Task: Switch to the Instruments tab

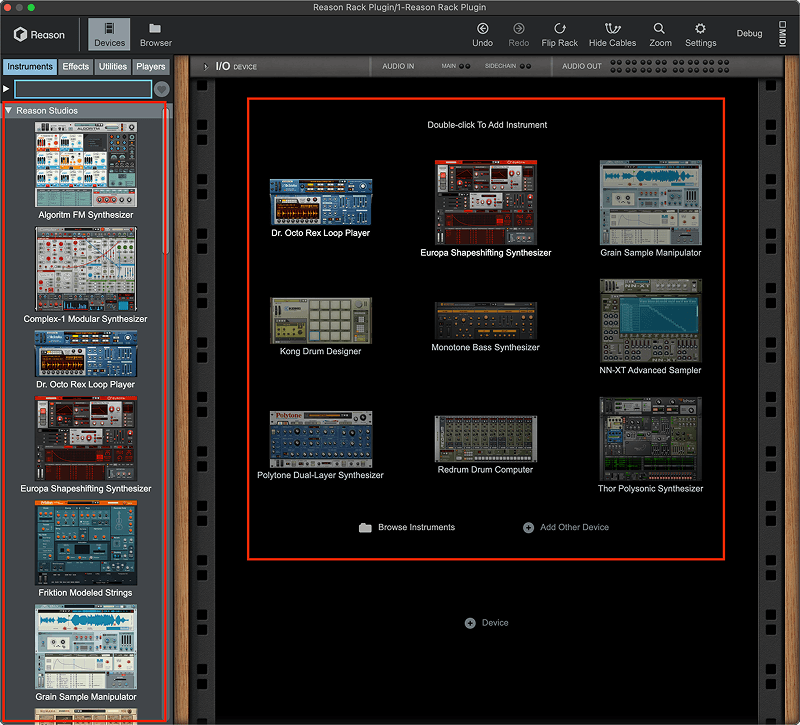Action: coord(30,67)
